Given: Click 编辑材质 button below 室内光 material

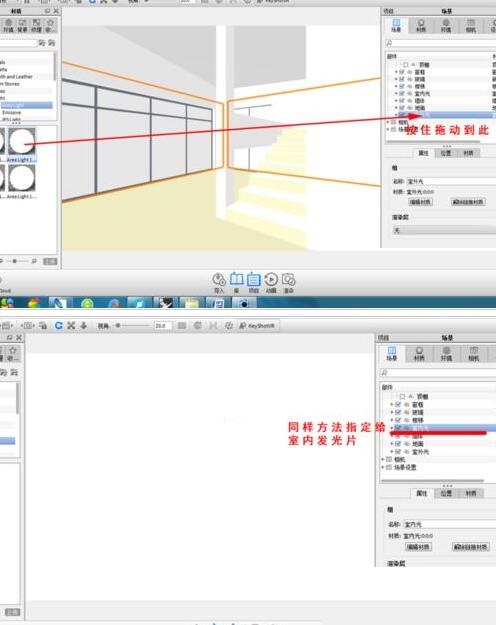Looking at the screenshot, I should pos(418,547).
